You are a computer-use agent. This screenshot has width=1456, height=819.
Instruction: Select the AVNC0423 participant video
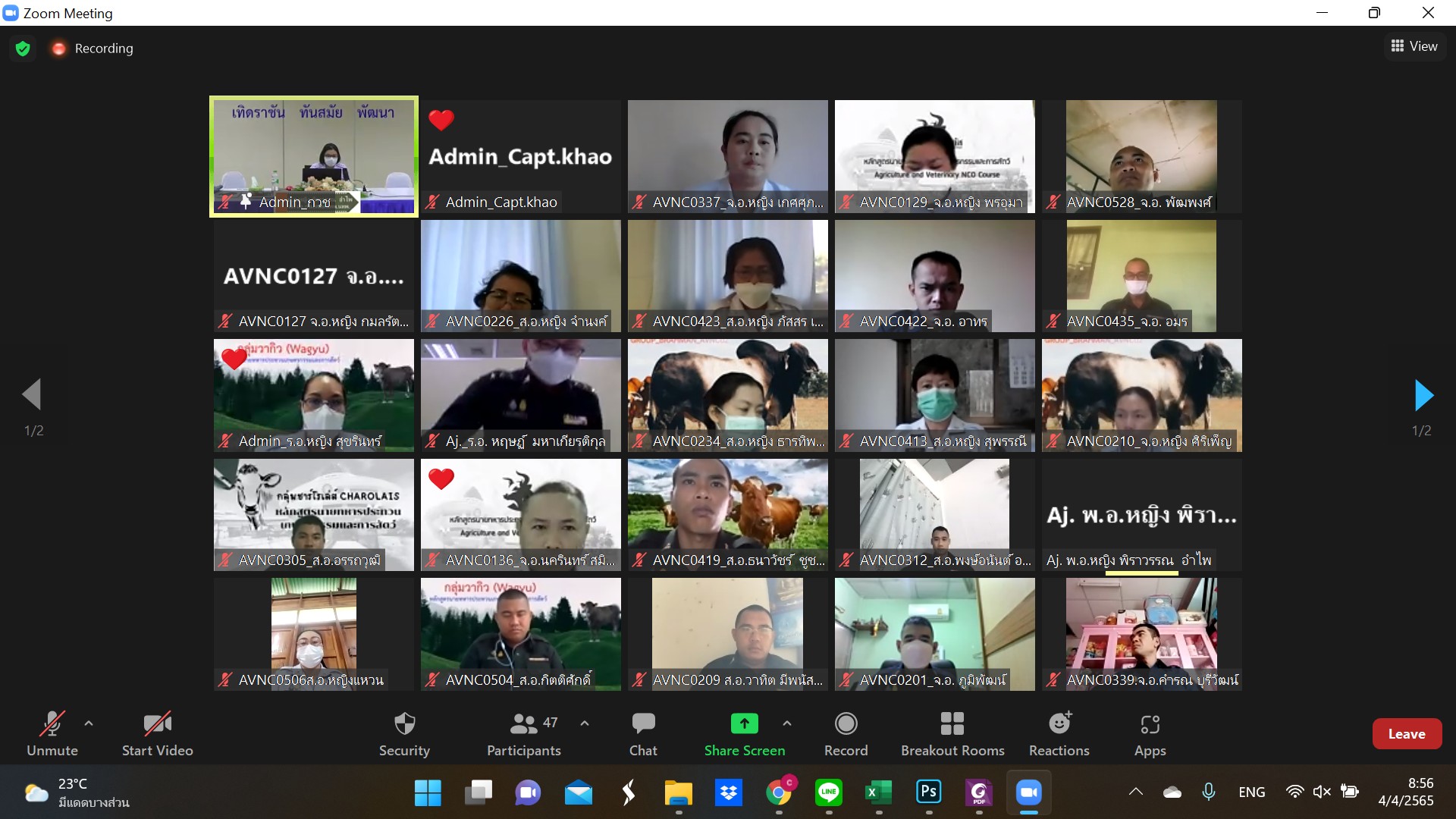[728, 276]
